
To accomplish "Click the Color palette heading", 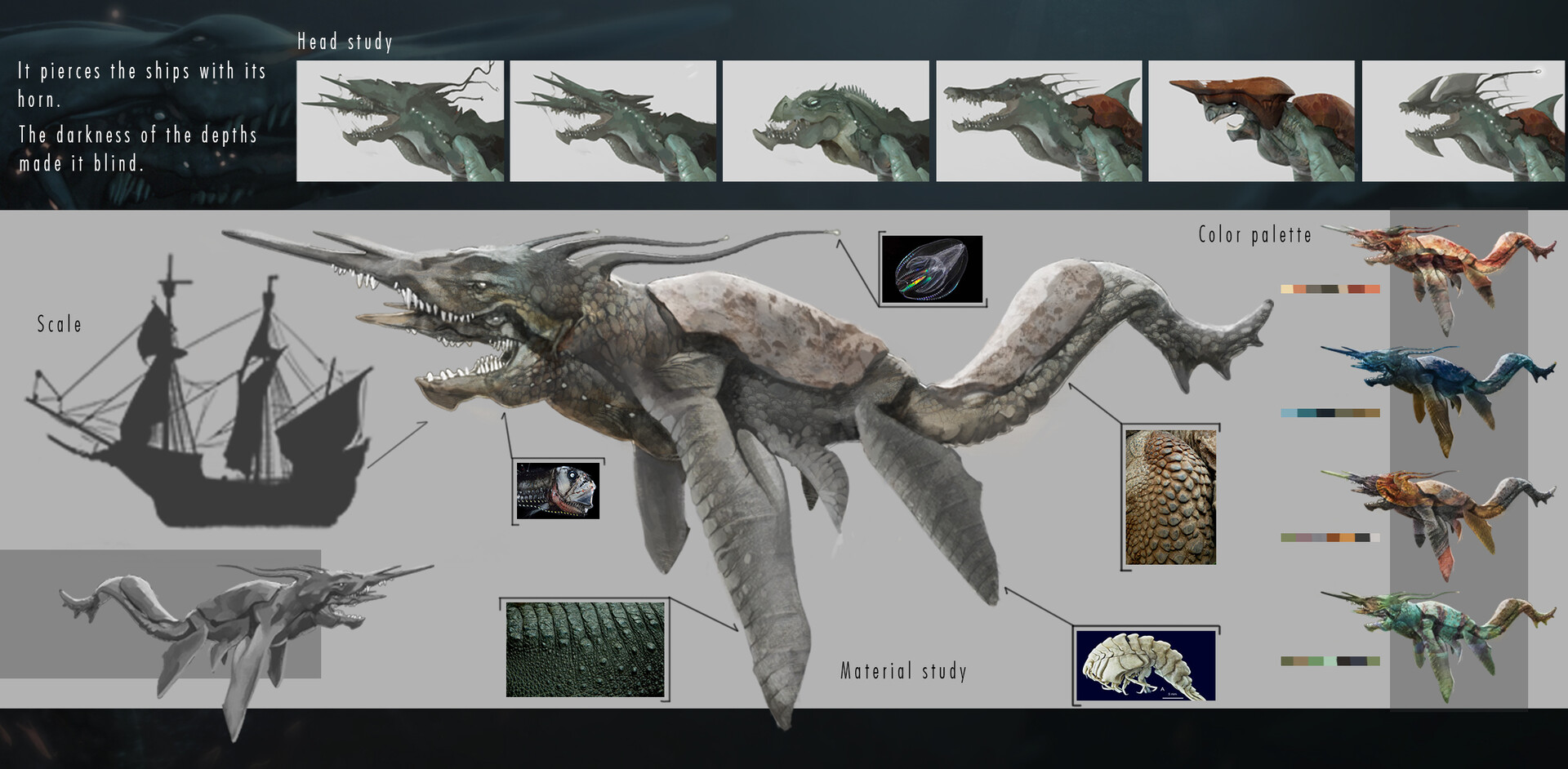I will click(1254, 234).
